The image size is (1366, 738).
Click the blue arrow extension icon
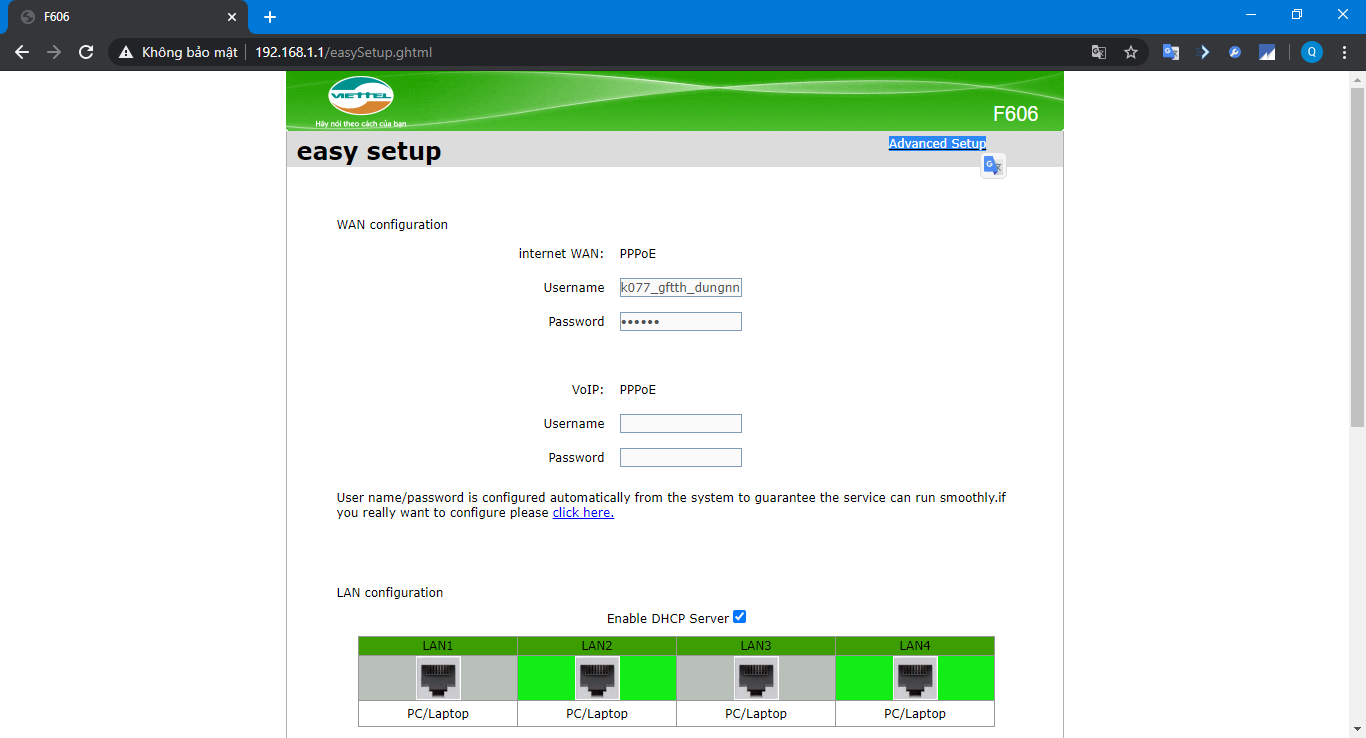pos(1203,52)
